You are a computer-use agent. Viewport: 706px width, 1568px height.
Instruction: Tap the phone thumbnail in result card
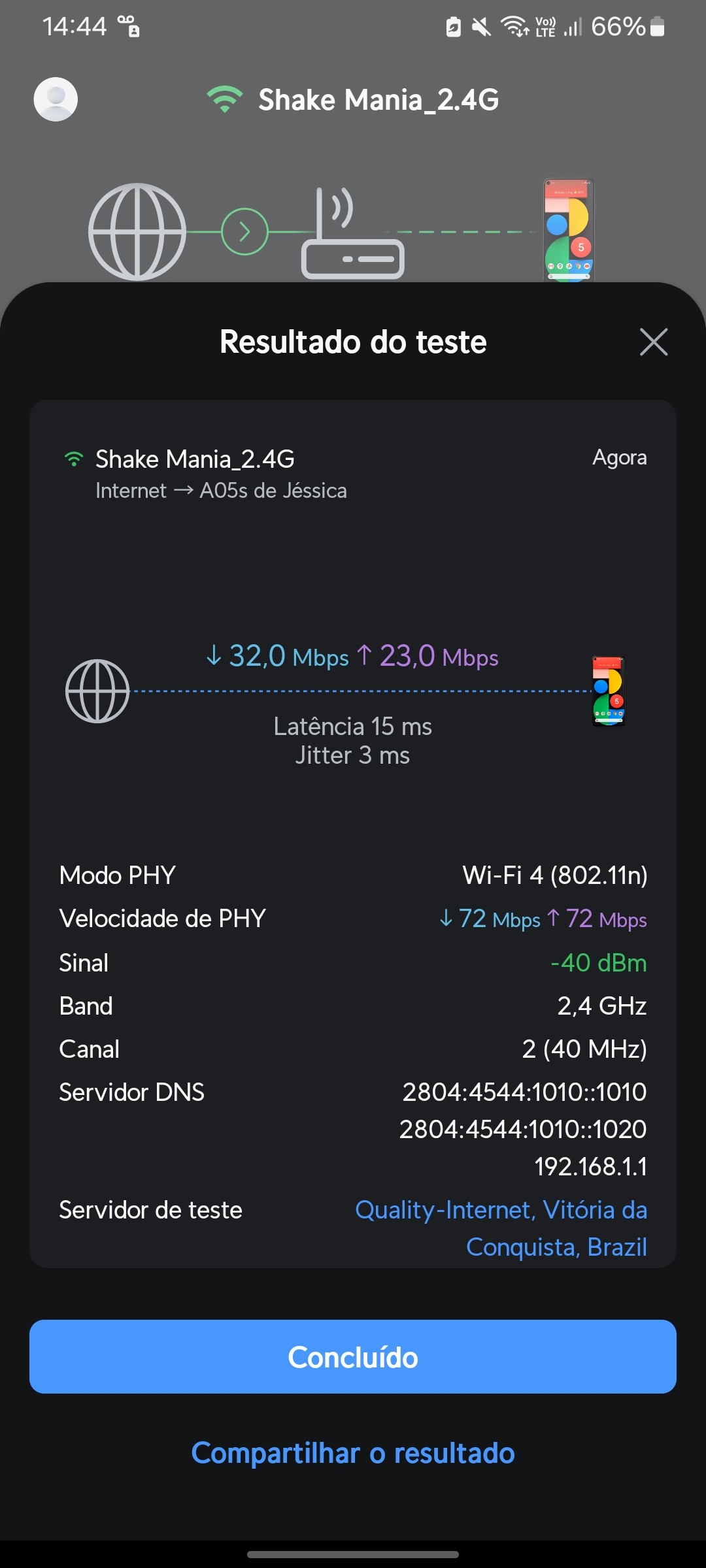(609, 691)
